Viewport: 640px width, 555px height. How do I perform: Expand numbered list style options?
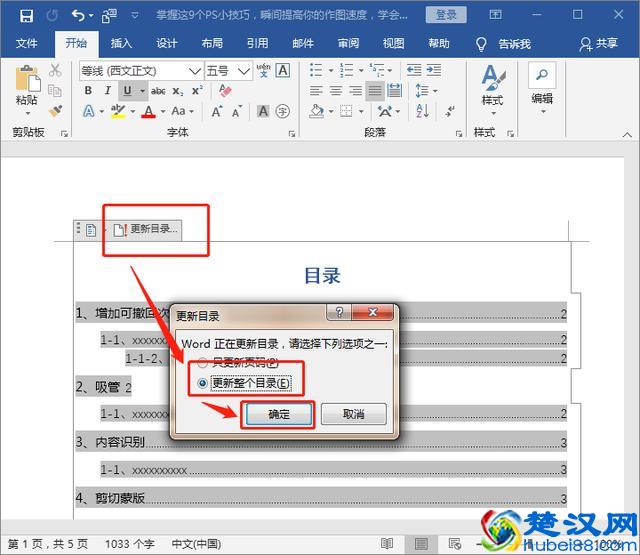(x=361, y=71)
